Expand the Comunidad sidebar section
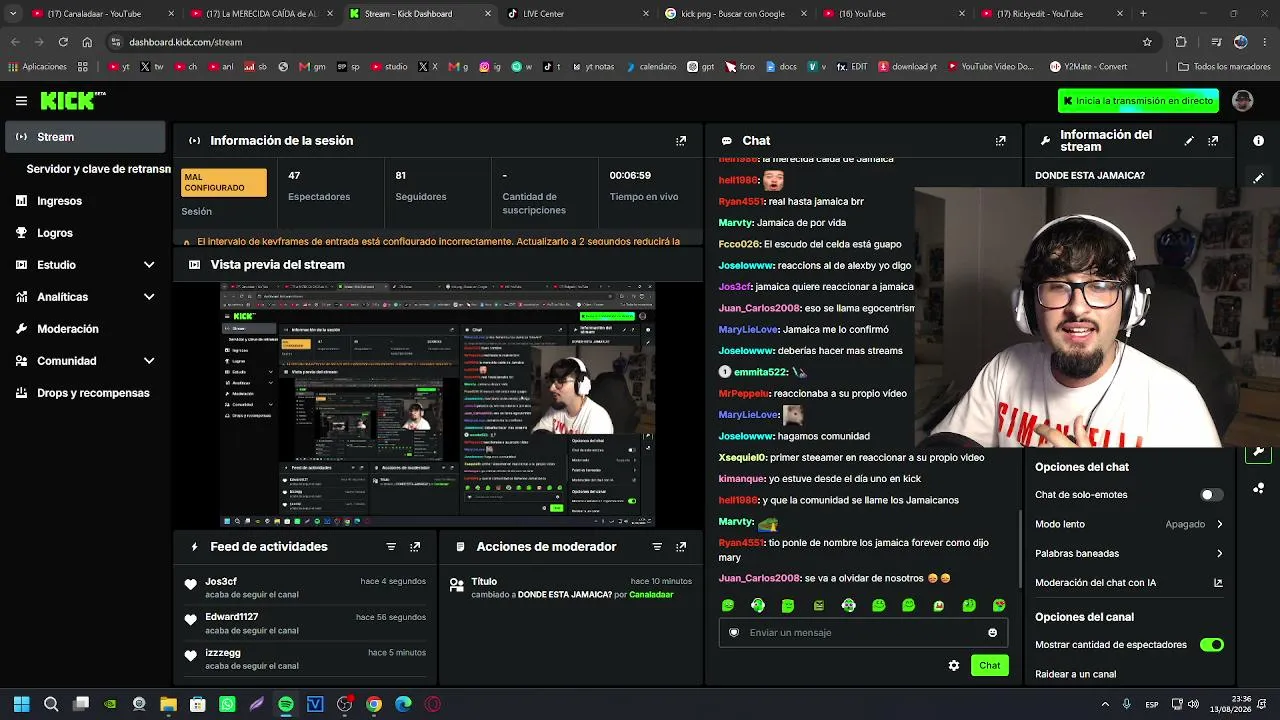The image size is (1280, 720). tap(149, 361)
